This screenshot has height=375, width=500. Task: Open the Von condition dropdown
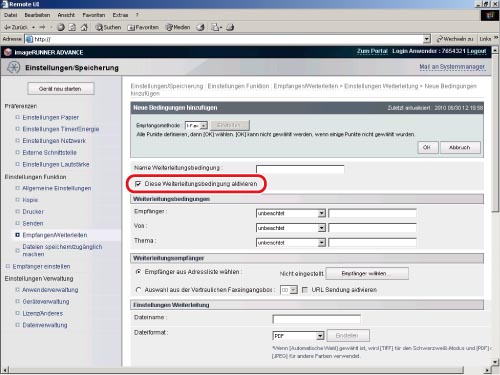290,228
